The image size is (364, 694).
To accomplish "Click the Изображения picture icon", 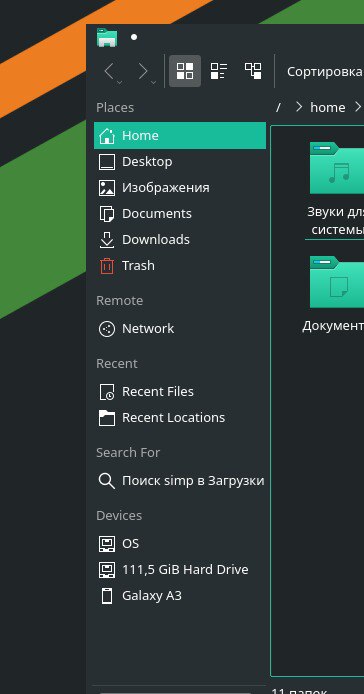I will pyautogui.click(x=107, y=188).
